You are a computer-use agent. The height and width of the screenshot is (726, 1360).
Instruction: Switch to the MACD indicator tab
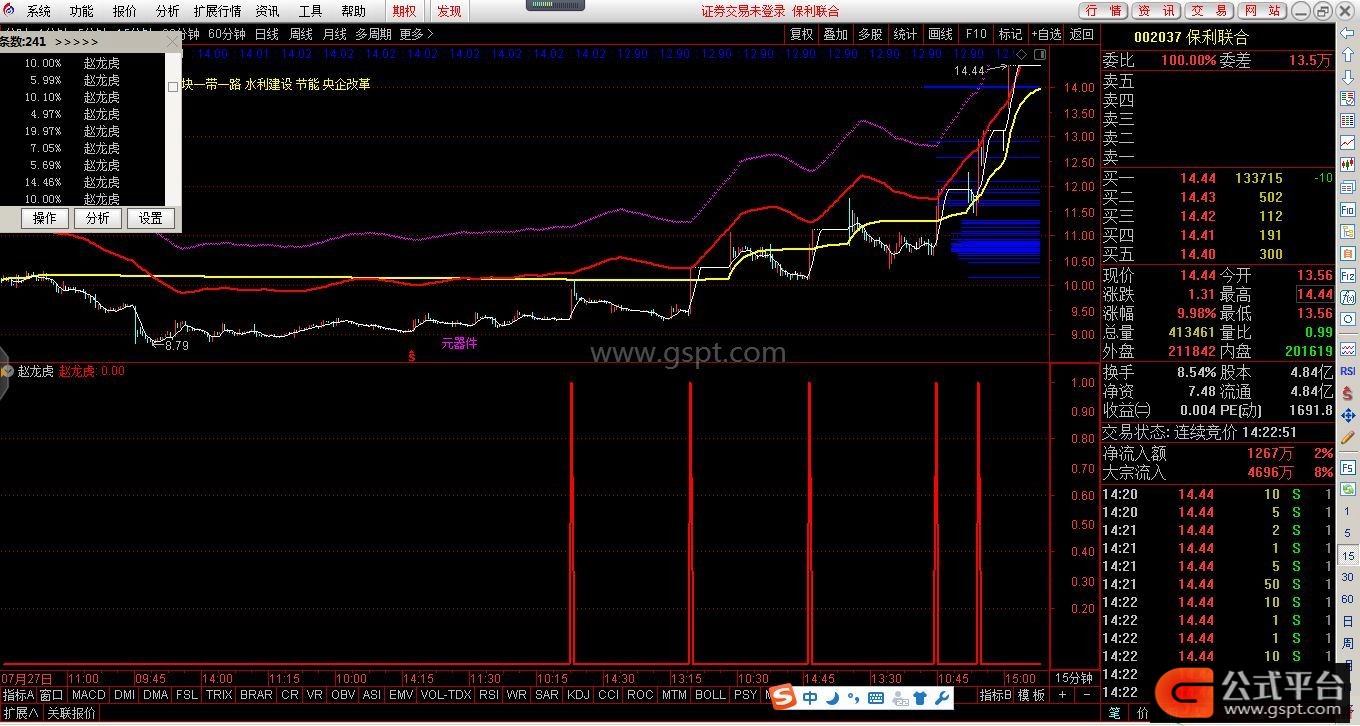pos(89,694)
